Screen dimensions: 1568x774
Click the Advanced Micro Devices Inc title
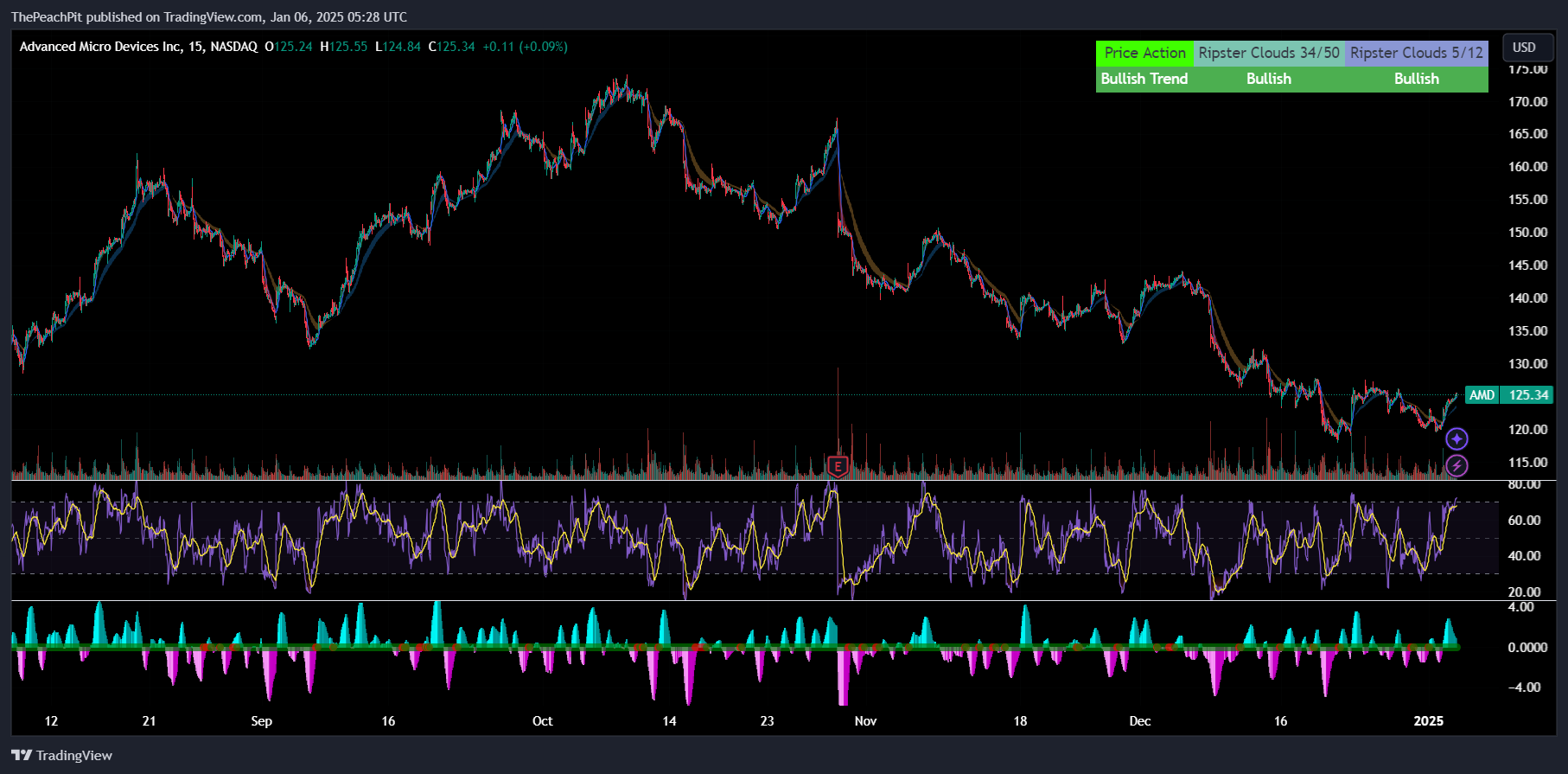(101, 47)
